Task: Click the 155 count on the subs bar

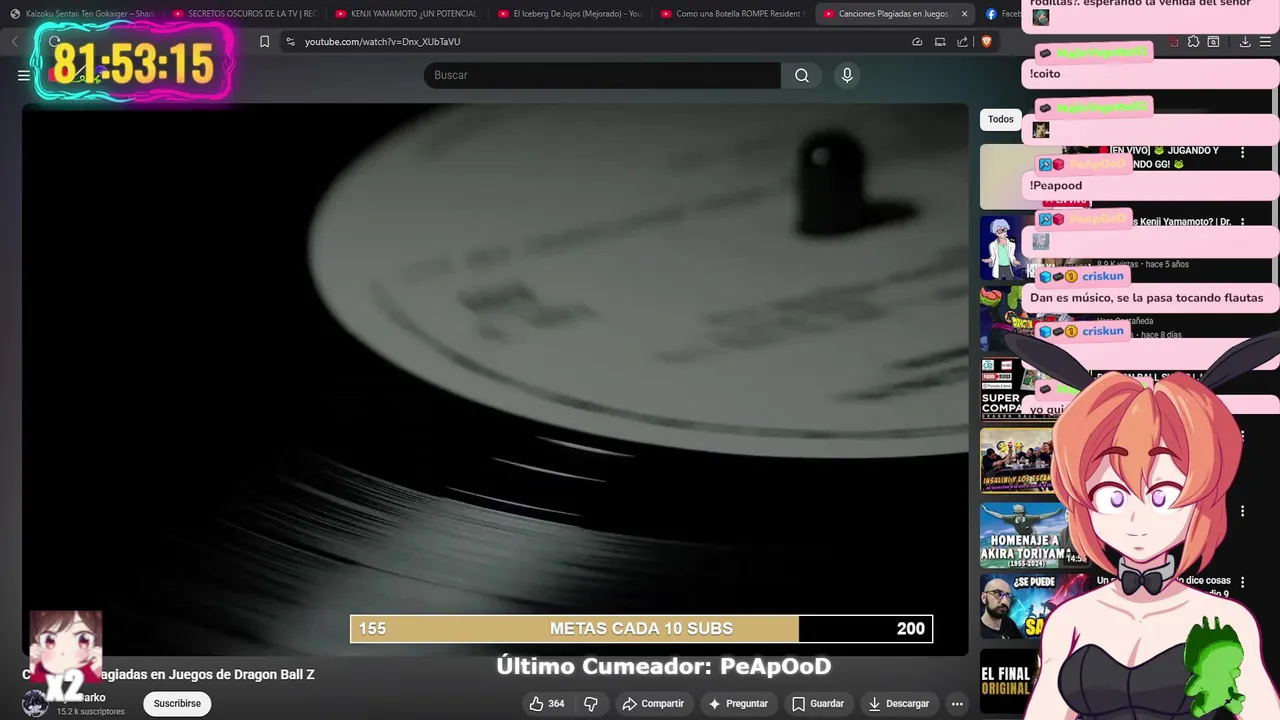Action: coord(372,629)
